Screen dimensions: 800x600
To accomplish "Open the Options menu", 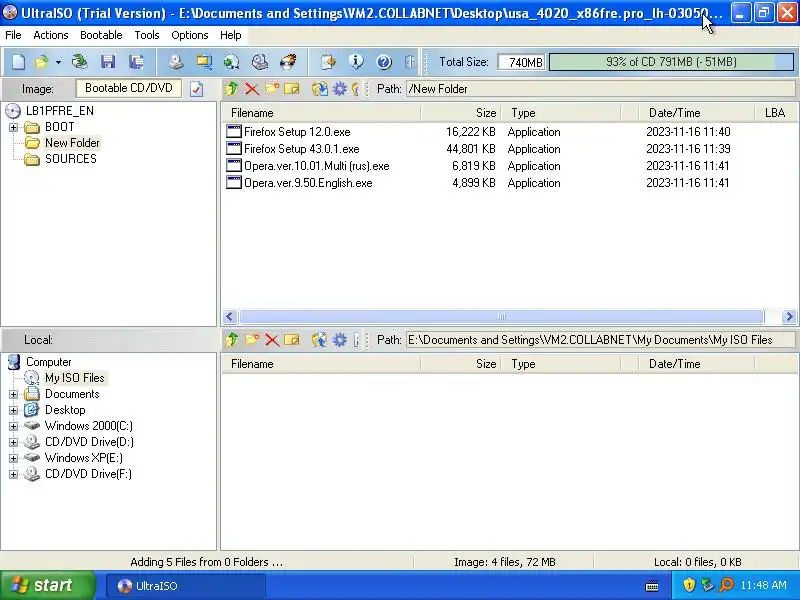I will (x=190, y=35).
